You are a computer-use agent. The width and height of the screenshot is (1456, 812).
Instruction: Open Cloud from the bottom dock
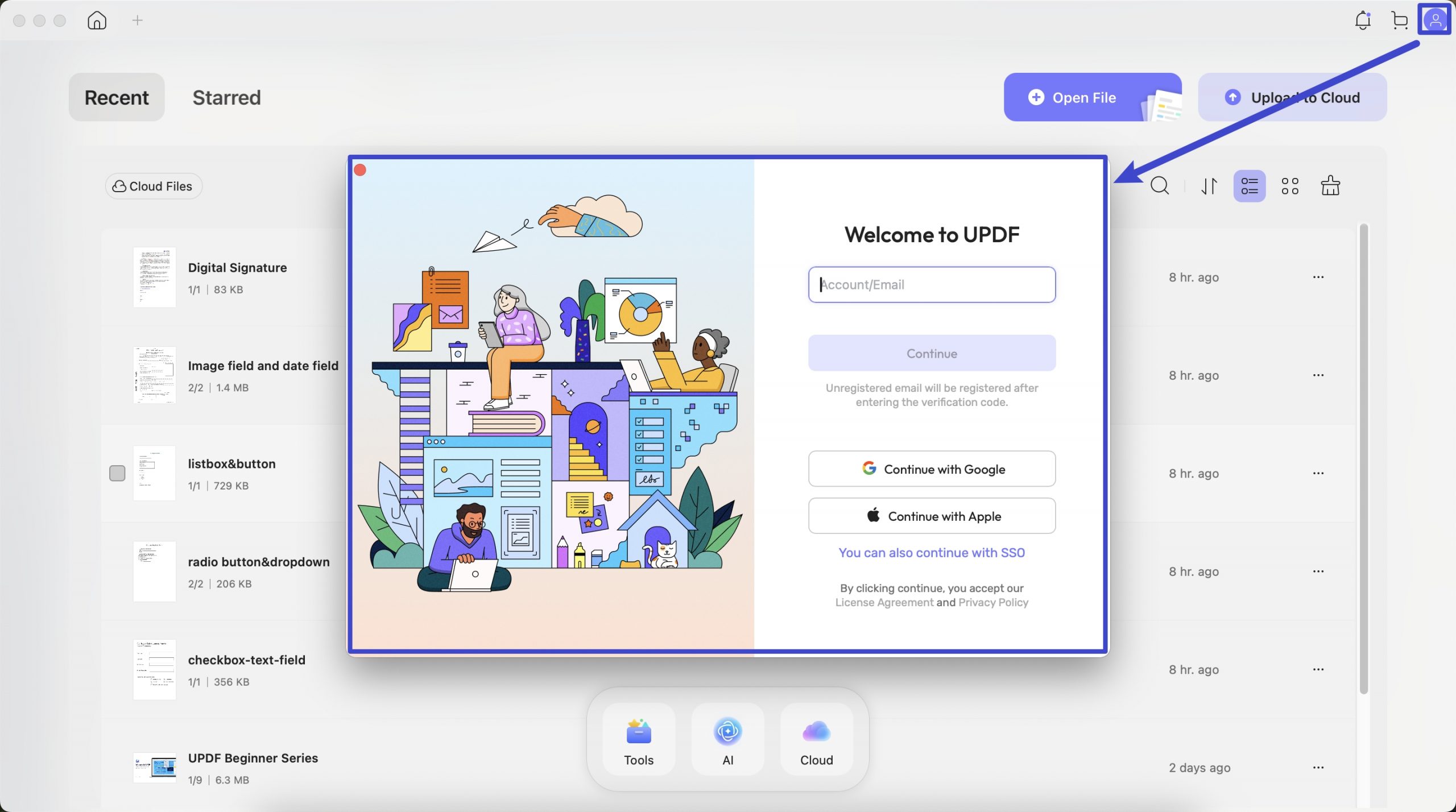(x=816, y=739)
